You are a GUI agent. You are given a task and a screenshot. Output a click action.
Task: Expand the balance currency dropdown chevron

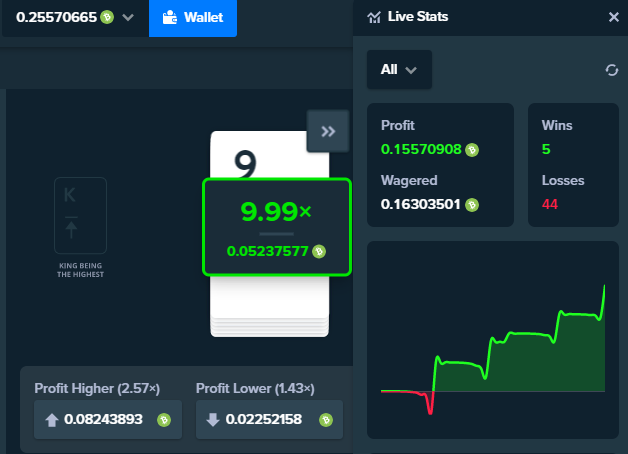click(x=128, y=18)
